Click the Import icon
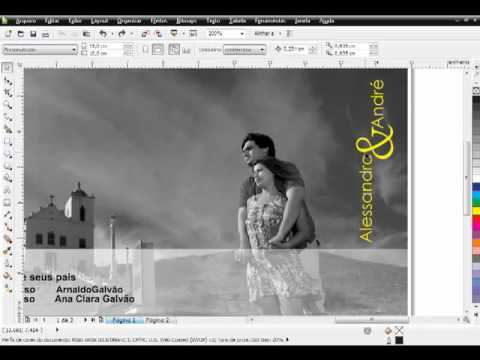 145,34
